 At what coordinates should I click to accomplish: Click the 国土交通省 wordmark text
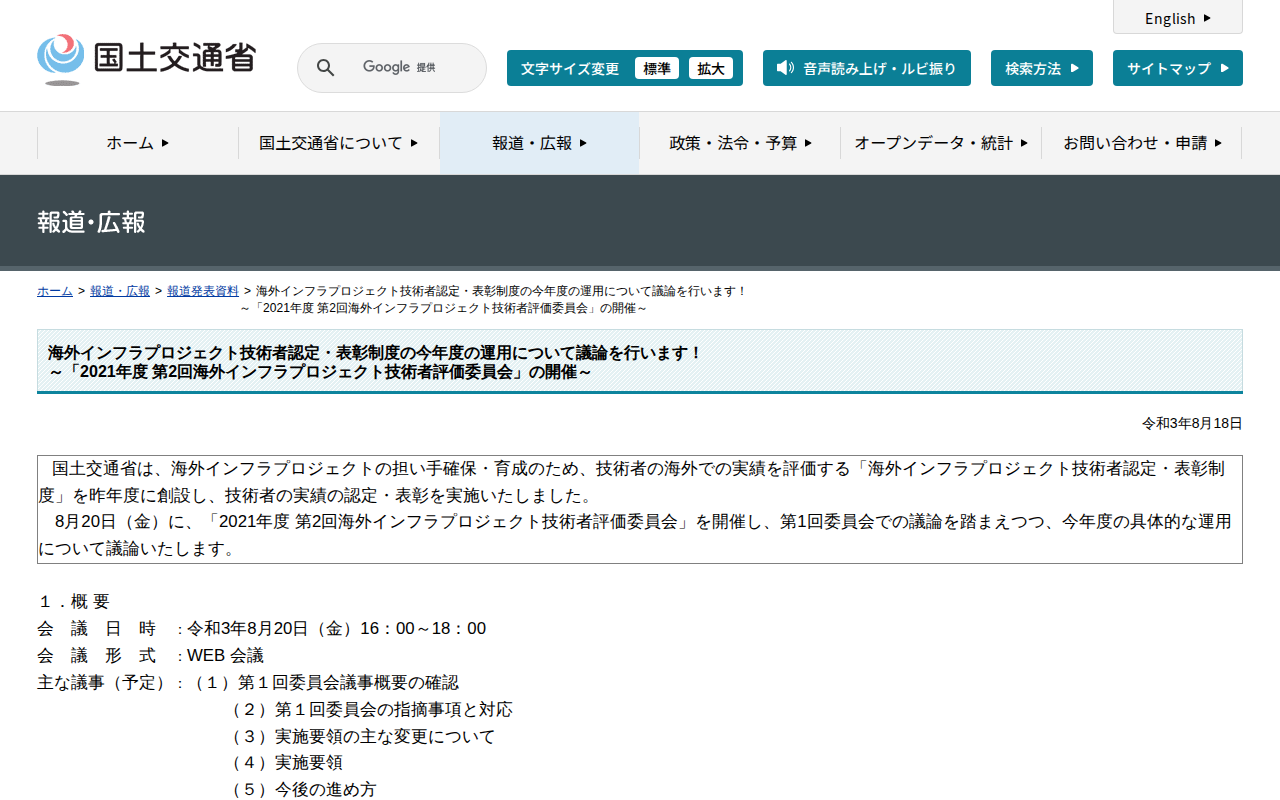(175, 57)
